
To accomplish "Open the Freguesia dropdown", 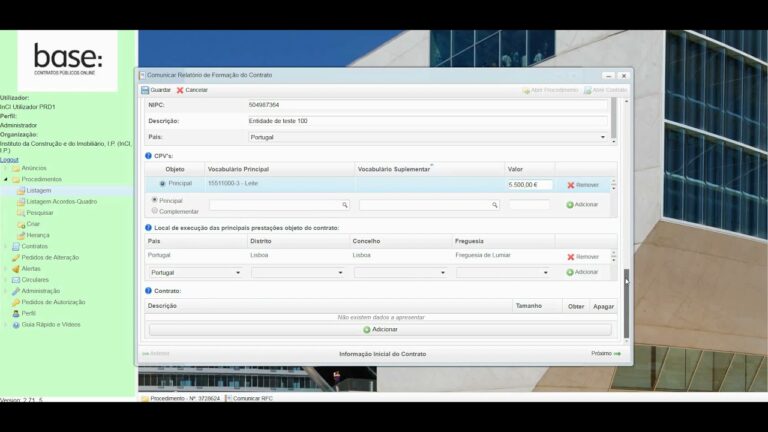I will coord(503,273).
